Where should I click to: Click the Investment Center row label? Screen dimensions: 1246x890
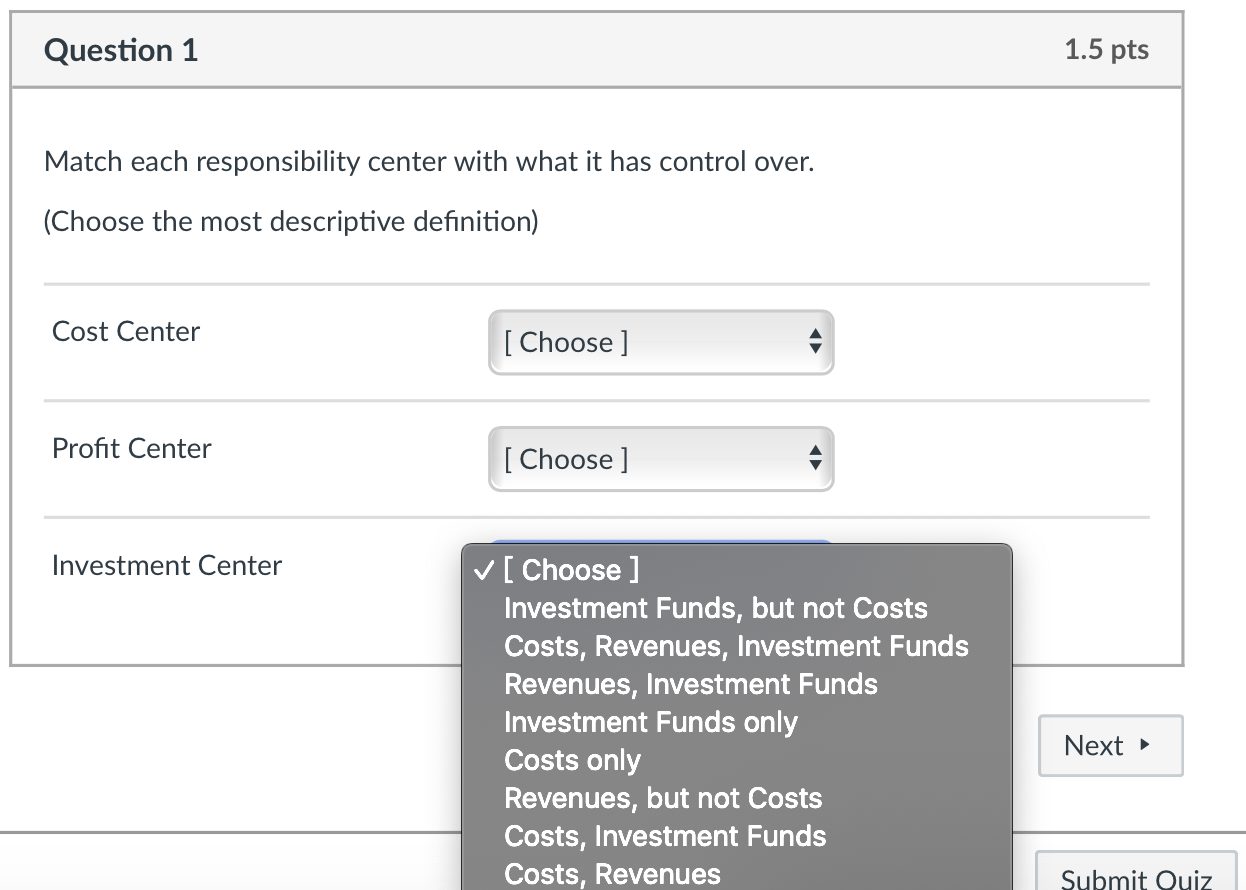point(166,565)
